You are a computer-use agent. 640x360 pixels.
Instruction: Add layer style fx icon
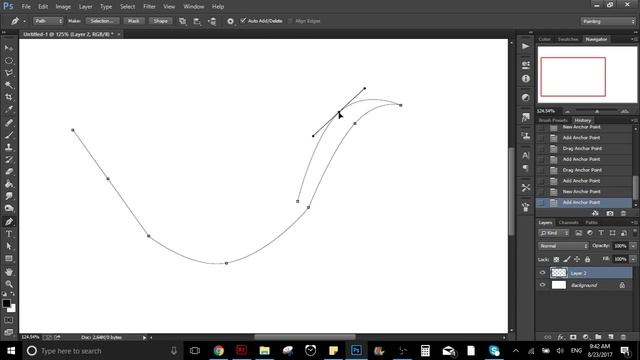(561, 337)
